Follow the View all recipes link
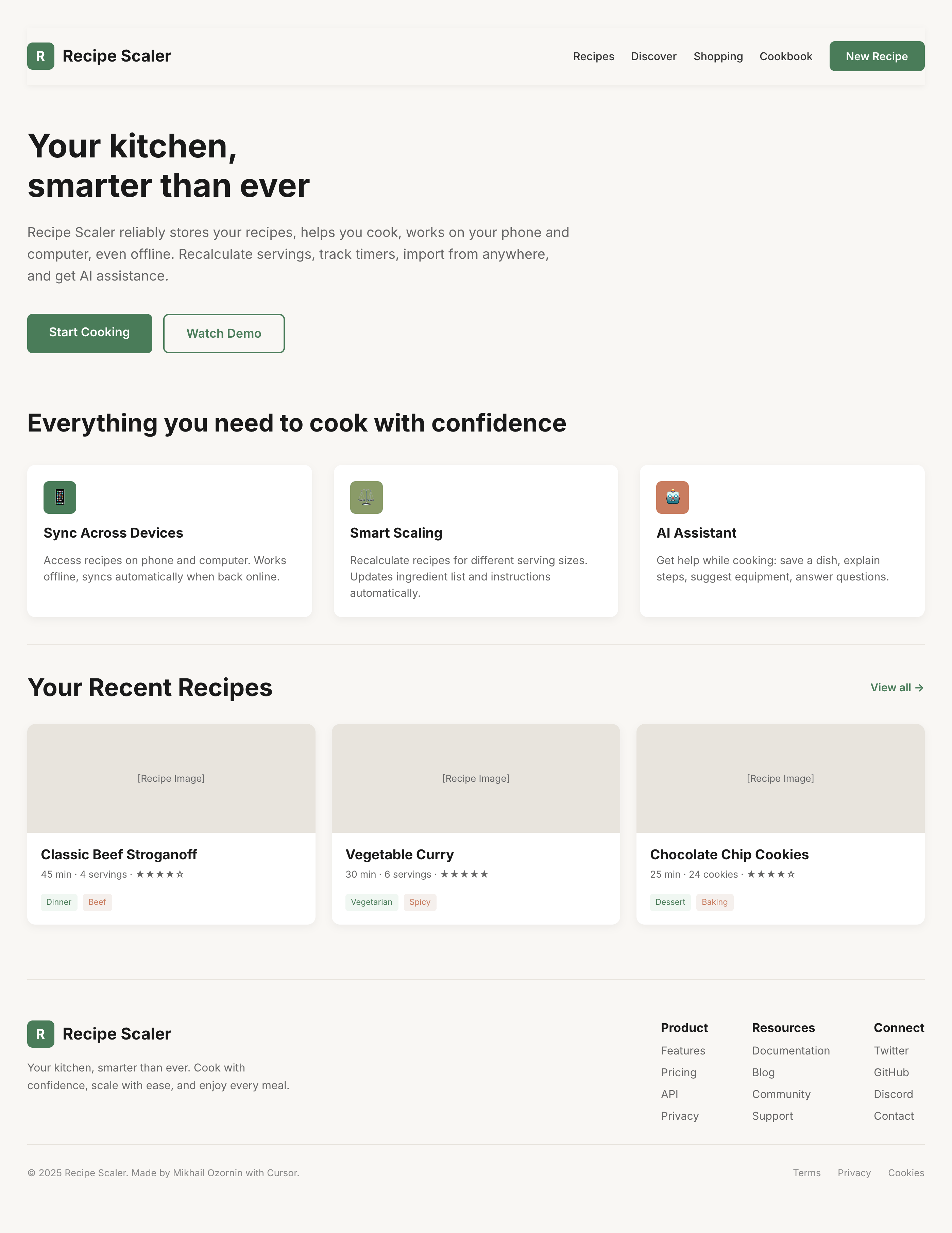The width and height of the screenshot is (952, 1233). (897, 687)
